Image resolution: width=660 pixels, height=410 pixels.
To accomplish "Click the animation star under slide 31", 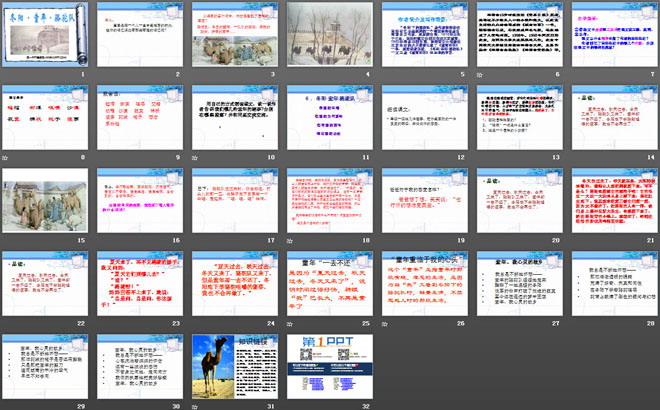I will pyautogui.click(x=194, y=407).
